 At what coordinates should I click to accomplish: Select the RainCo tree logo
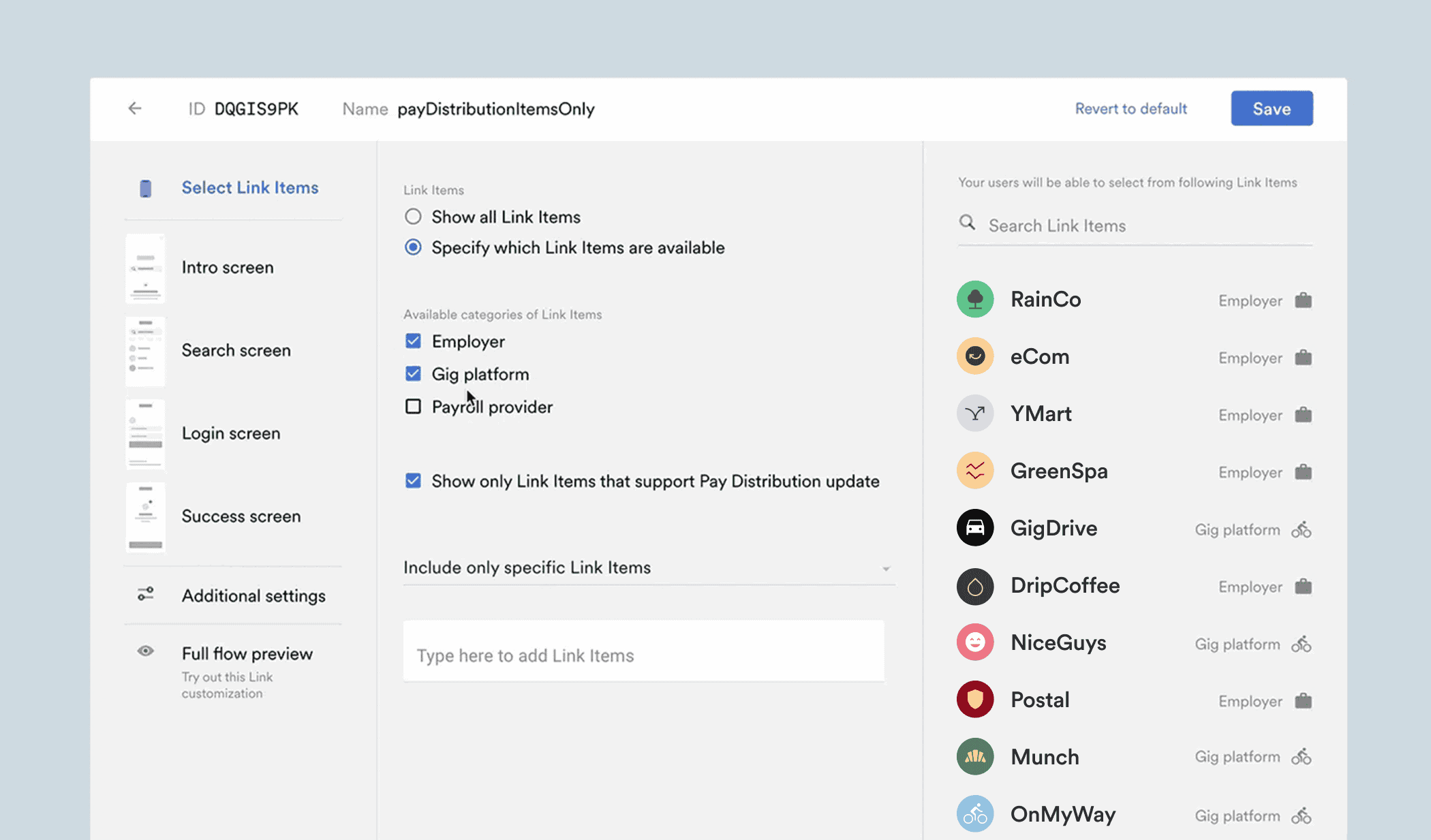[975, 299]
